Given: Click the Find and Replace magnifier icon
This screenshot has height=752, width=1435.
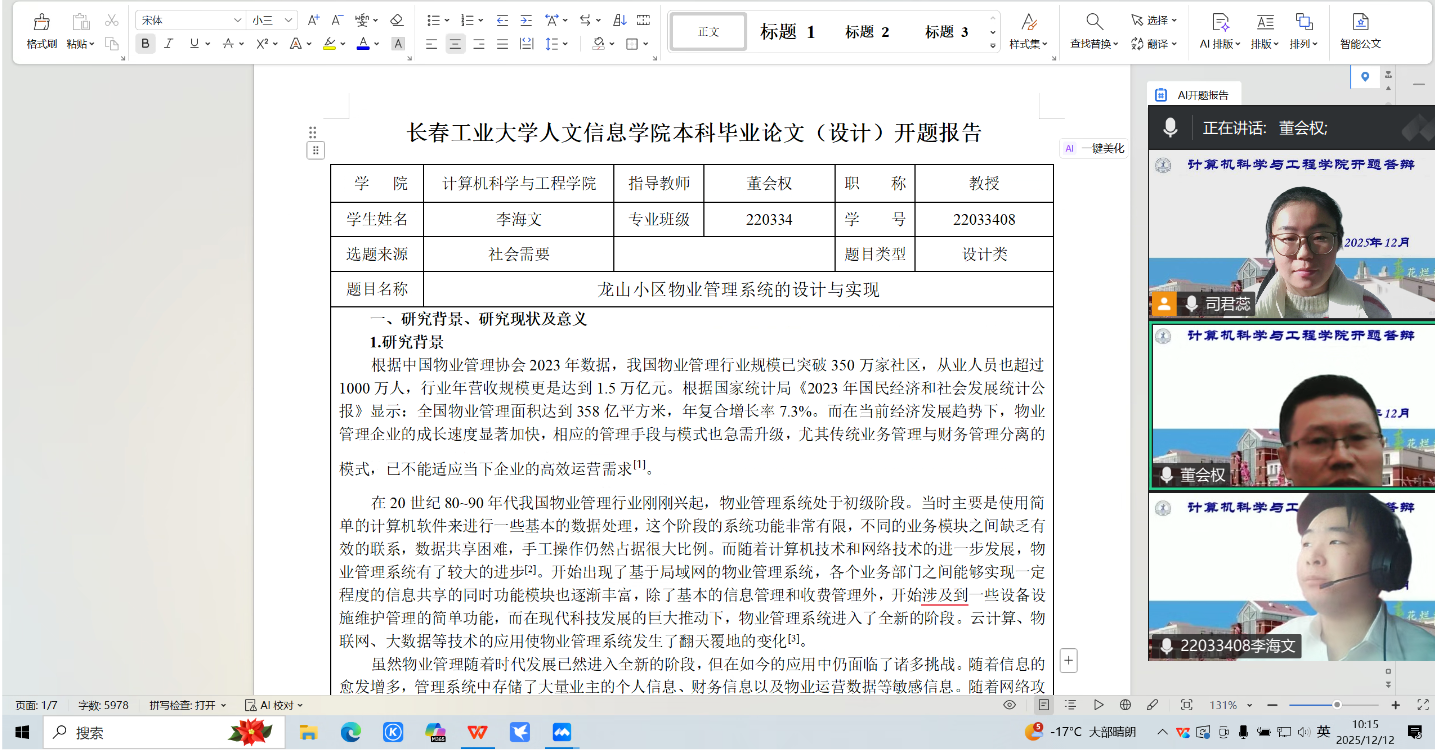Looking at the screenshot, I should (1094, 22).
